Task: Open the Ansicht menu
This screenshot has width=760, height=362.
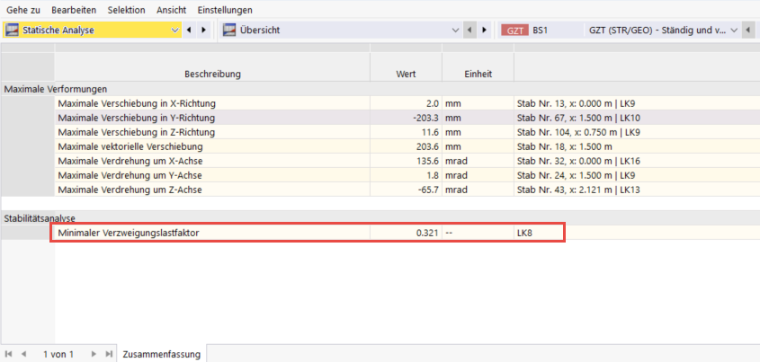Action: coord(172,10)
